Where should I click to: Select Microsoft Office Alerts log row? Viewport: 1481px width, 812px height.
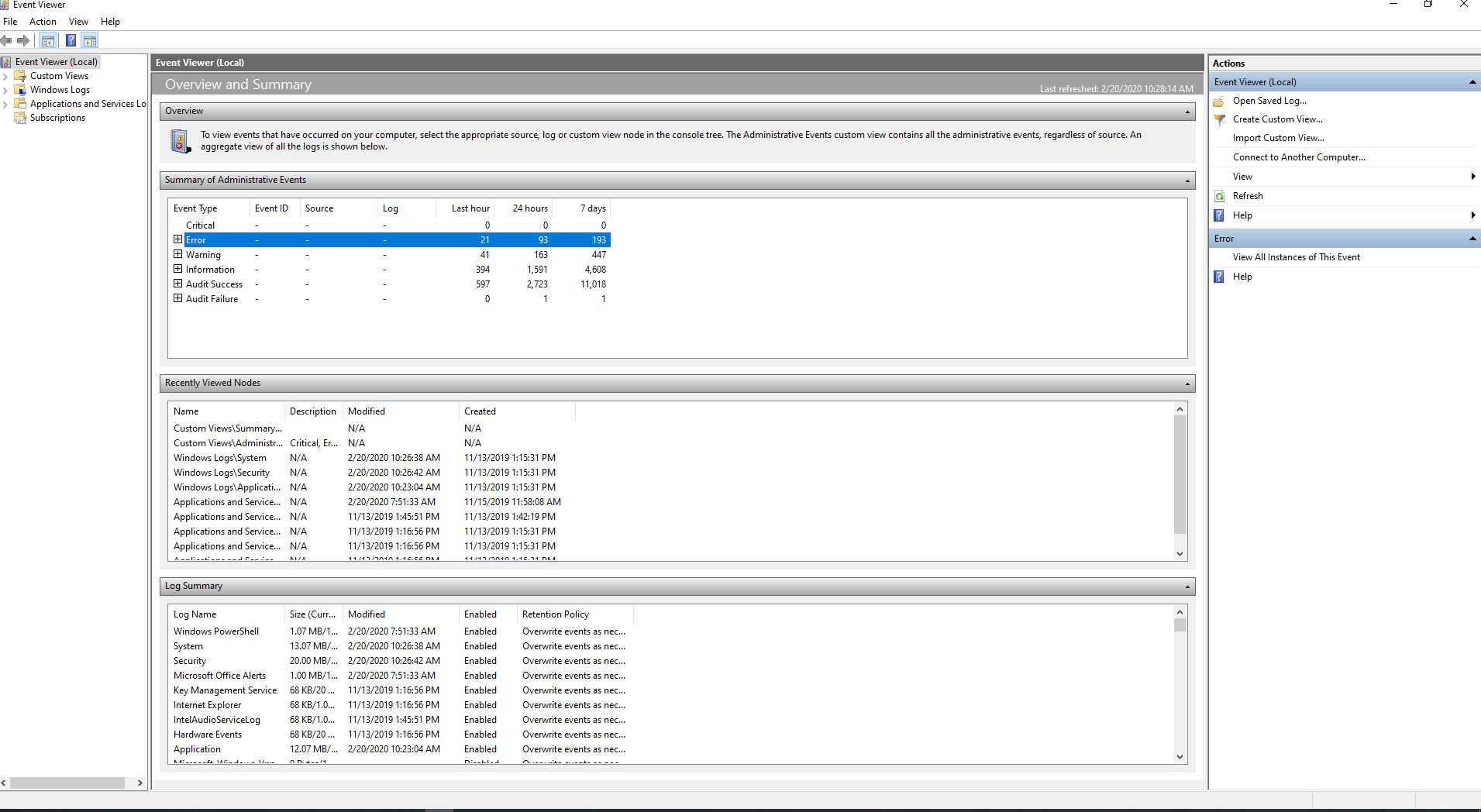(400, 676)
